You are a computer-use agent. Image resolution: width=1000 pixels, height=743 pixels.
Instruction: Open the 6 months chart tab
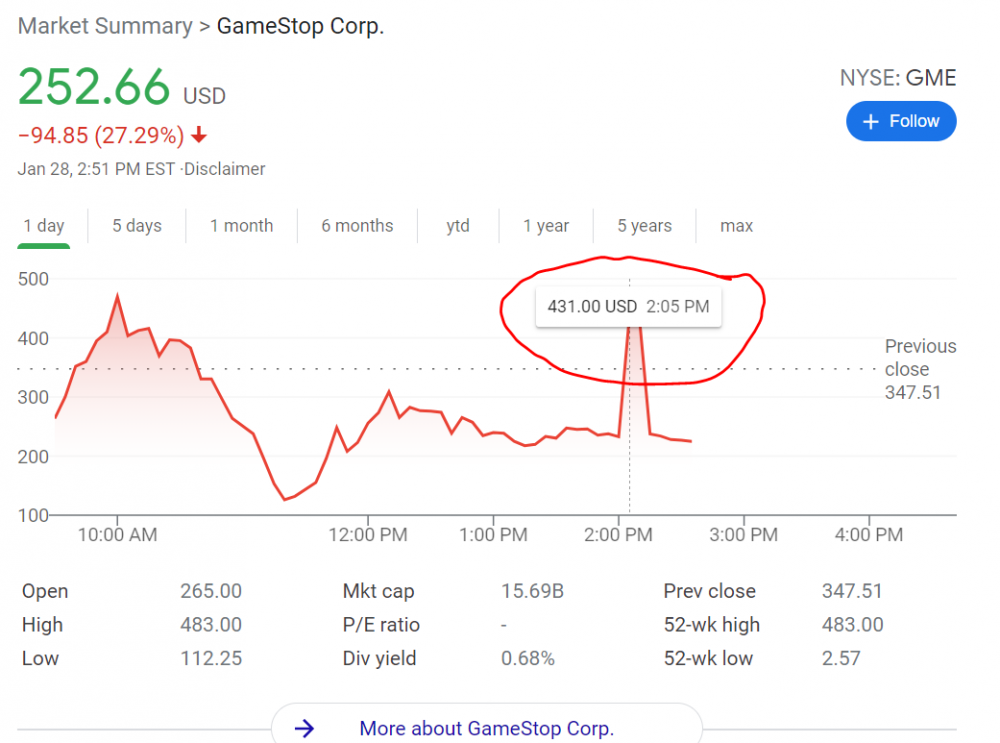[357, 226]
